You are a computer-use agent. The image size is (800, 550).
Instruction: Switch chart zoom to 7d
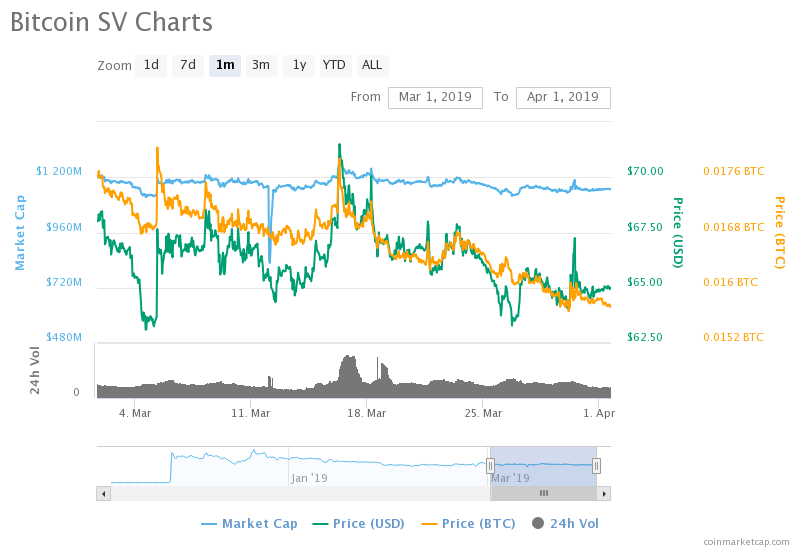click(187, 65)
